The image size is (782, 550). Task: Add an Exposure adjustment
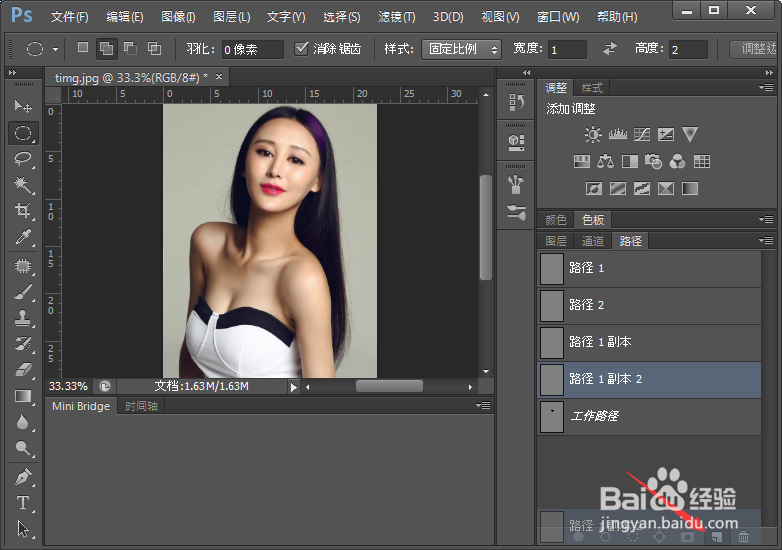(x=666, y=134)
